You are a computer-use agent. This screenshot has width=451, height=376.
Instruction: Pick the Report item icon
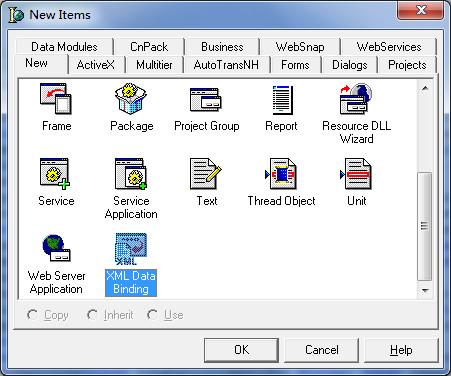(282, 100)
